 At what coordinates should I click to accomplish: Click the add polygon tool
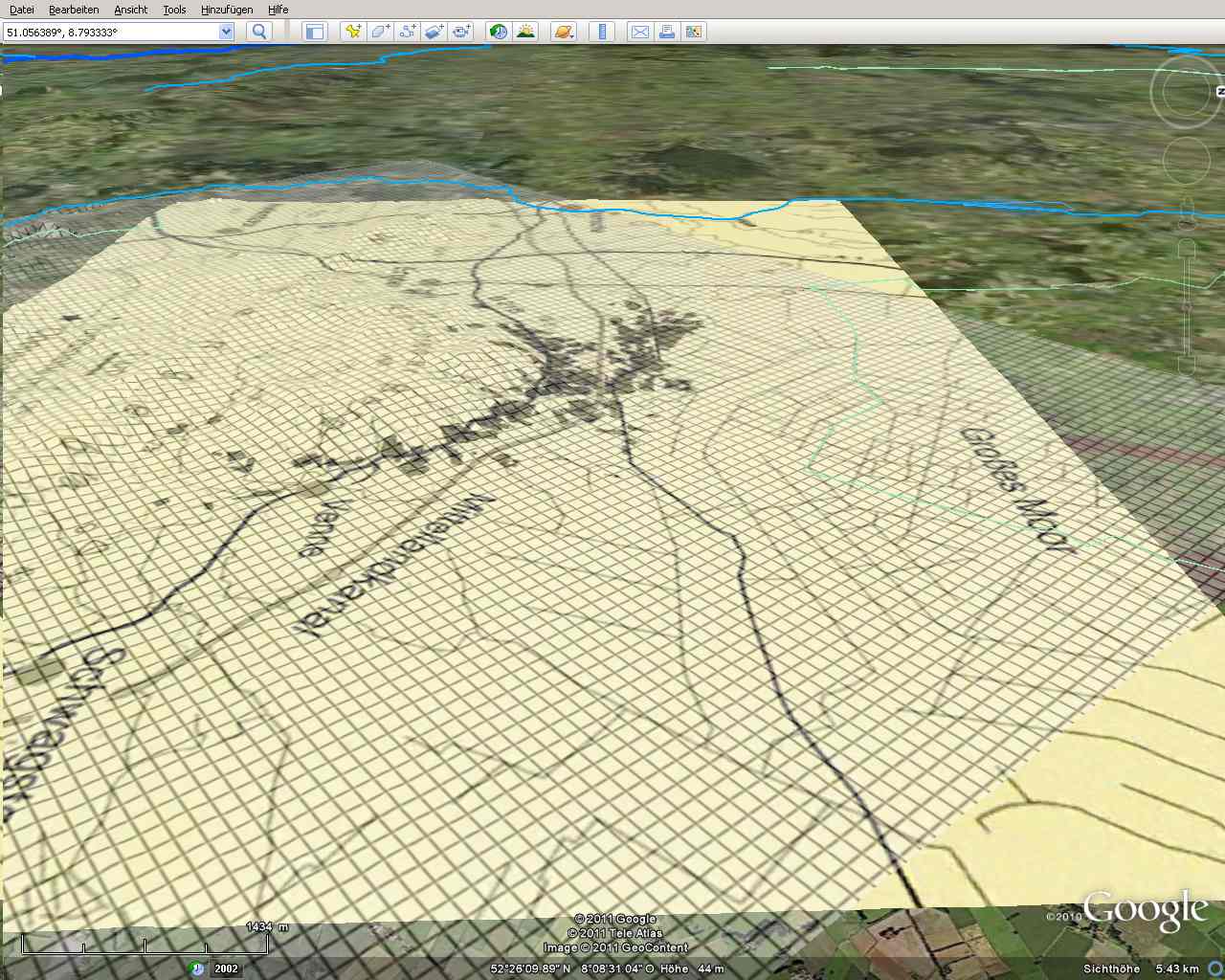coord(380,32)
